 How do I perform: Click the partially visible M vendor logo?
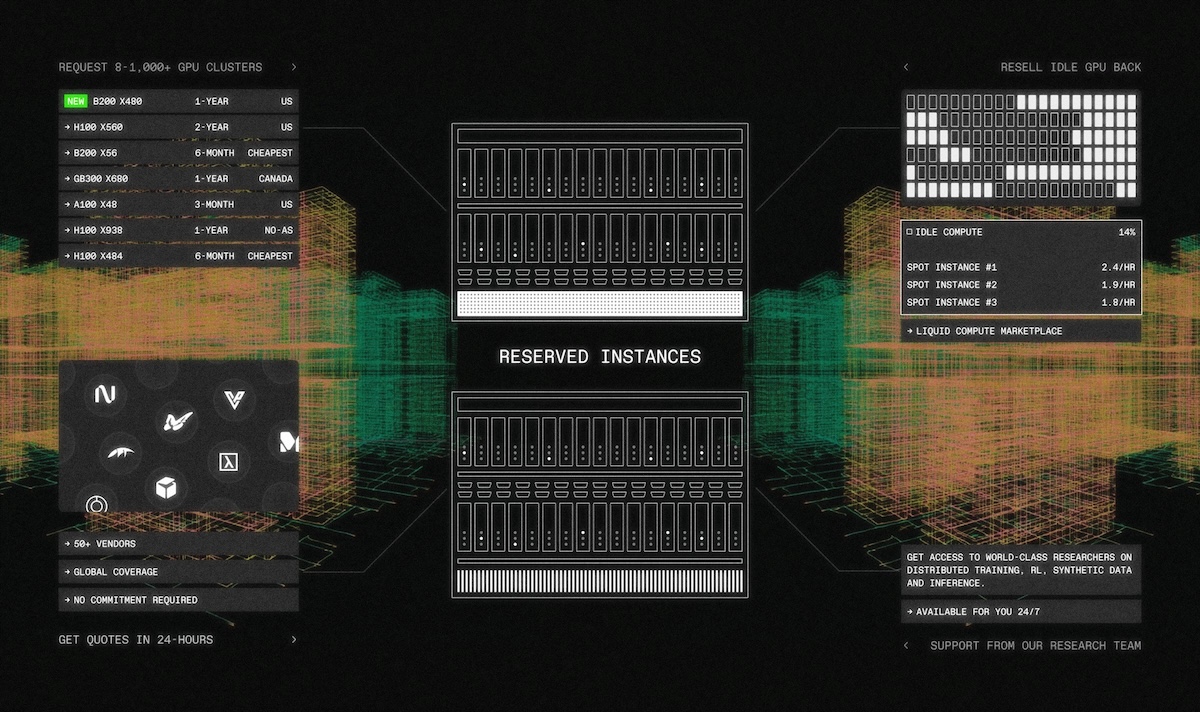(x=288, y=442)
